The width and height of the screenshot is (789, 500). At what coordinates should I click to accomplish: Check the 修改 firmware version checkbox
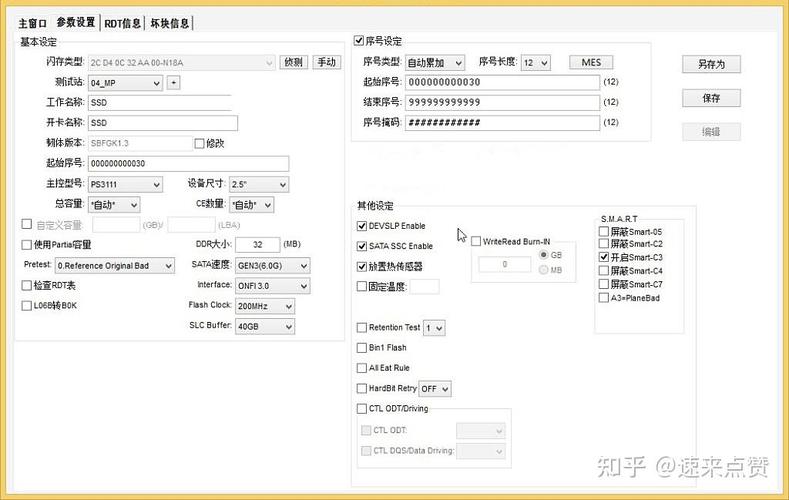click(x=199, y=144)
